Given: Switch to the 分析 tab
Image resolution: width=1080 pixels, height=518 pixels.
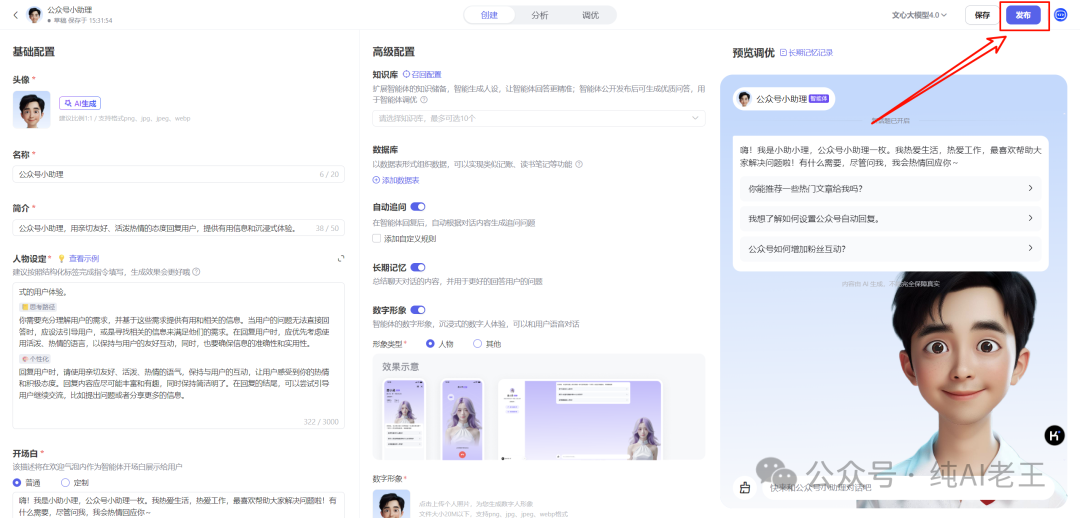Looking at the screenshot, I should pos(539,14).
